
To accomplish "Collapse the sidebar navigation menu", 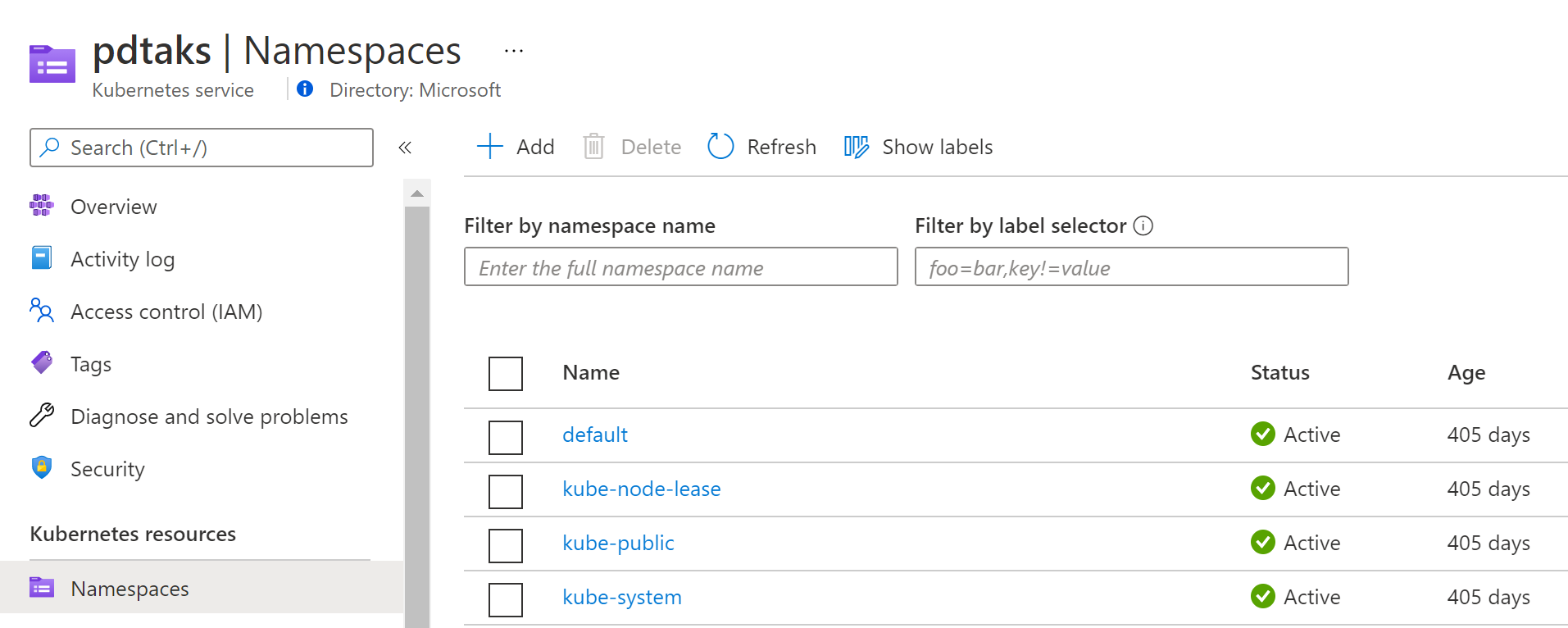I will (405, 148).
